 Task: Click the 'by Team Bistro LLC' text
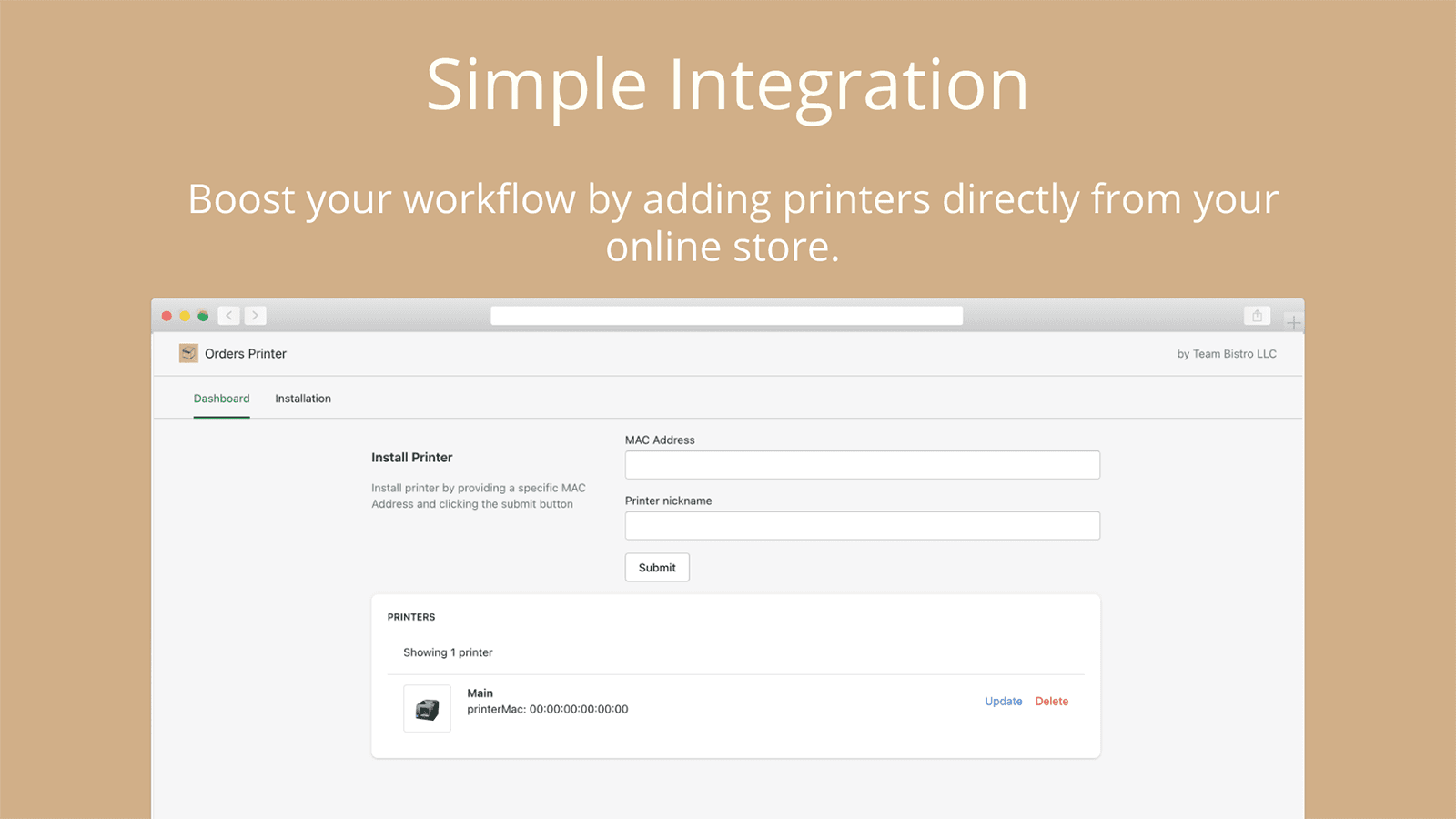pyautogui.click(x=1226, y=354)
